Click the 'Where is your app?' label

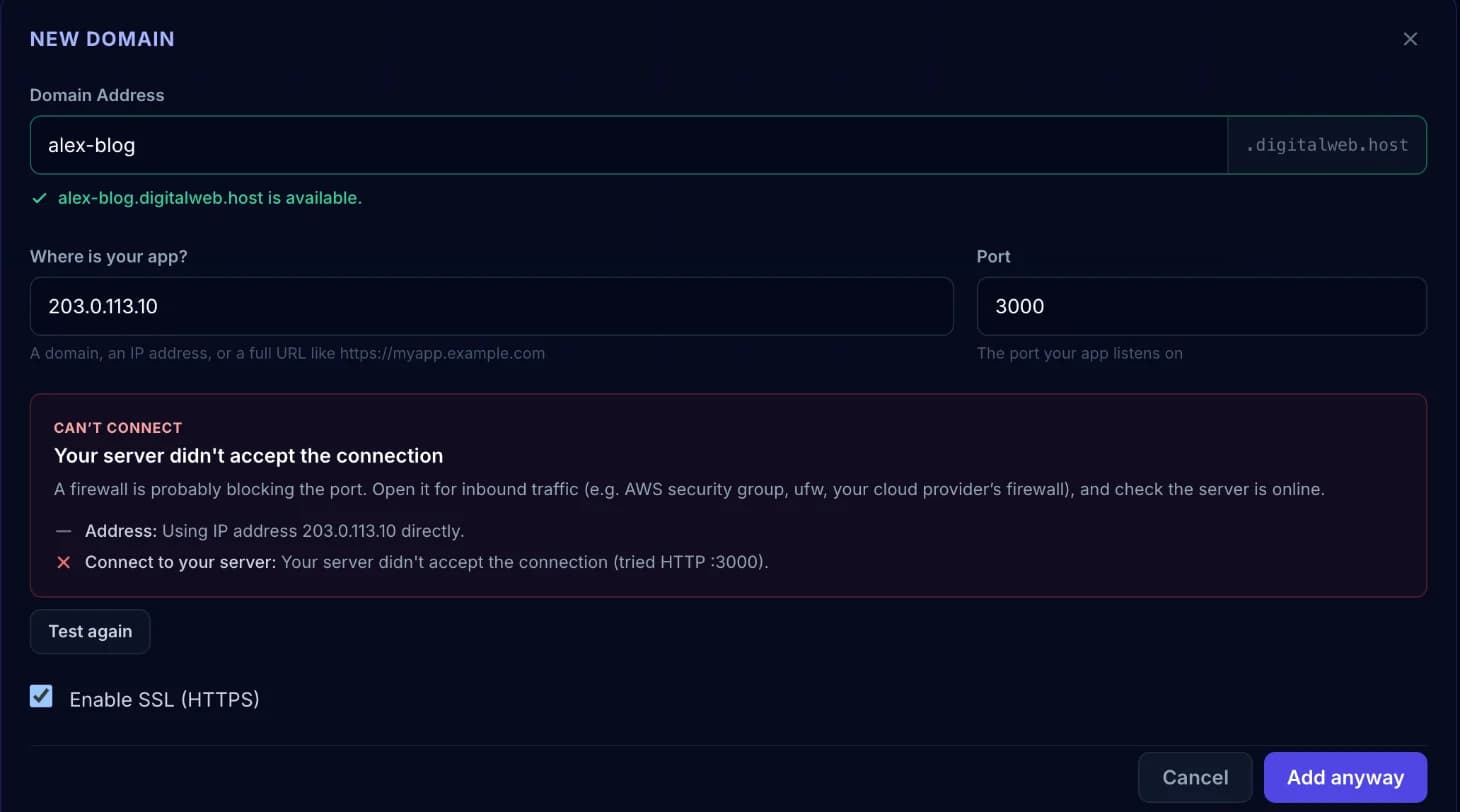109,256
